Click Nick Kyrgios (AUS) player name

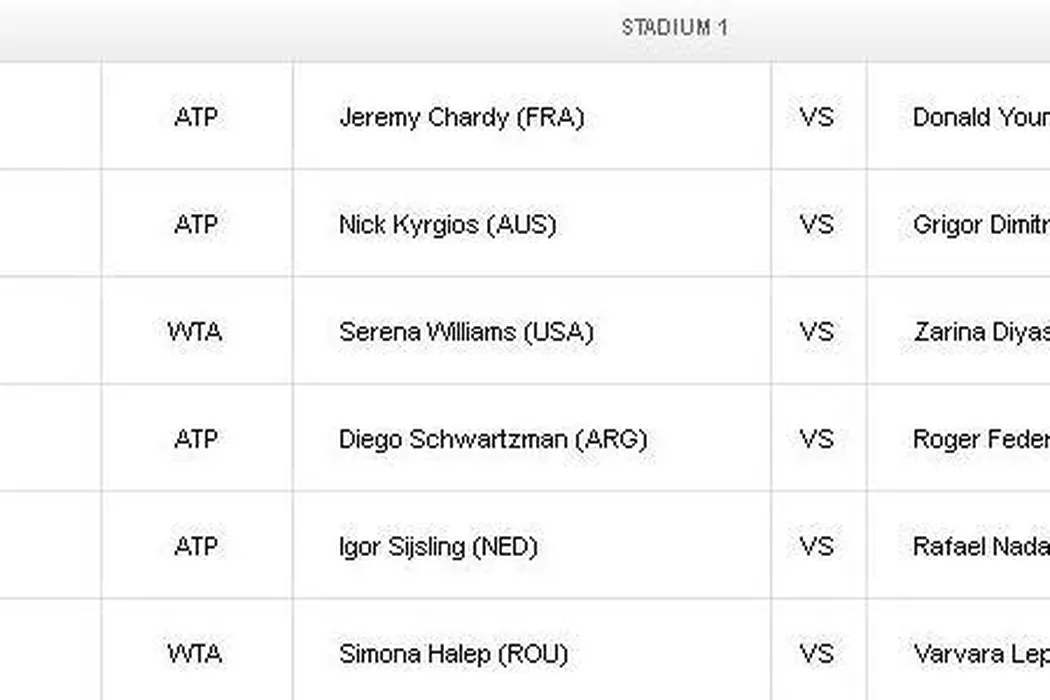tap(447, 225)
